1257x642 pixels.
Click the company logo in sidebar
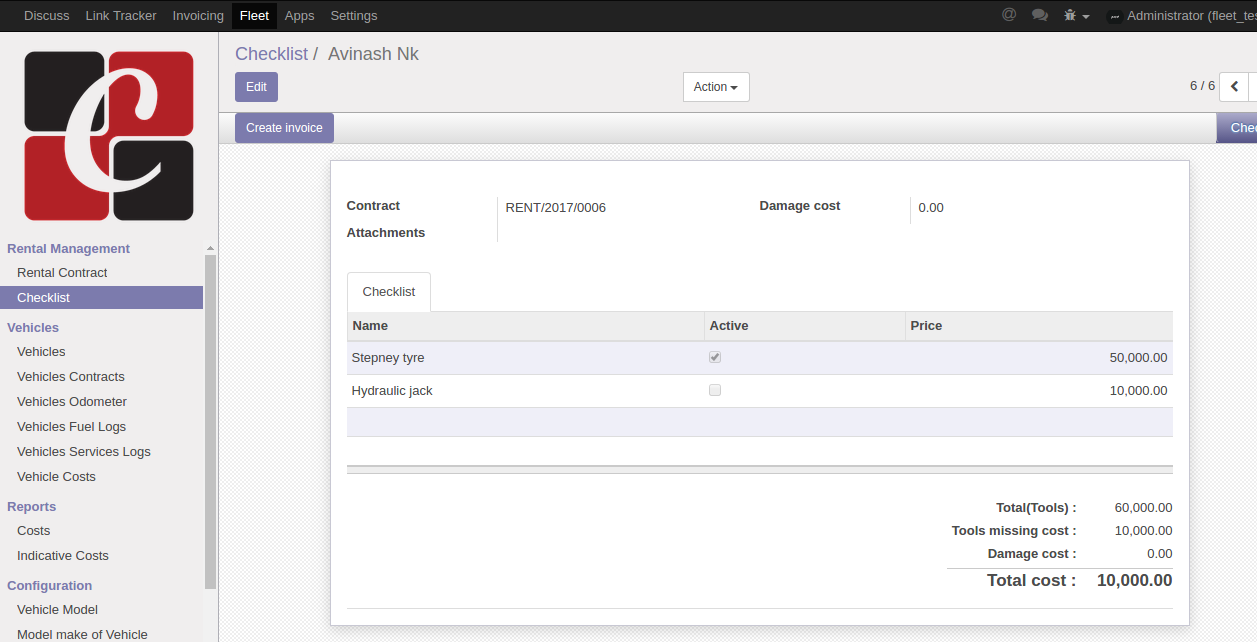click(109, 136)
